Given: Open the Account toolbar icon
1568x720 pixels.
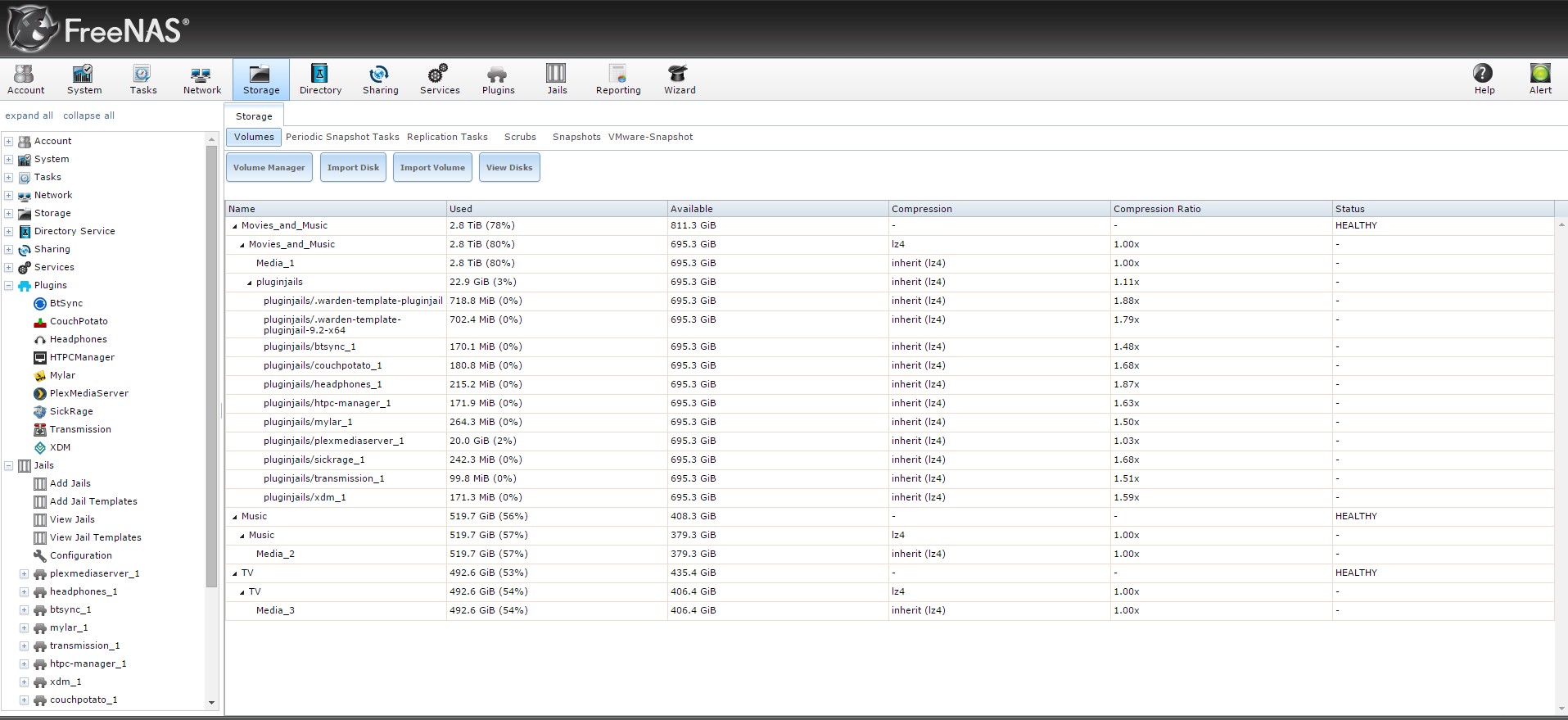Looking at the screenshot, I should coord(25,79).
